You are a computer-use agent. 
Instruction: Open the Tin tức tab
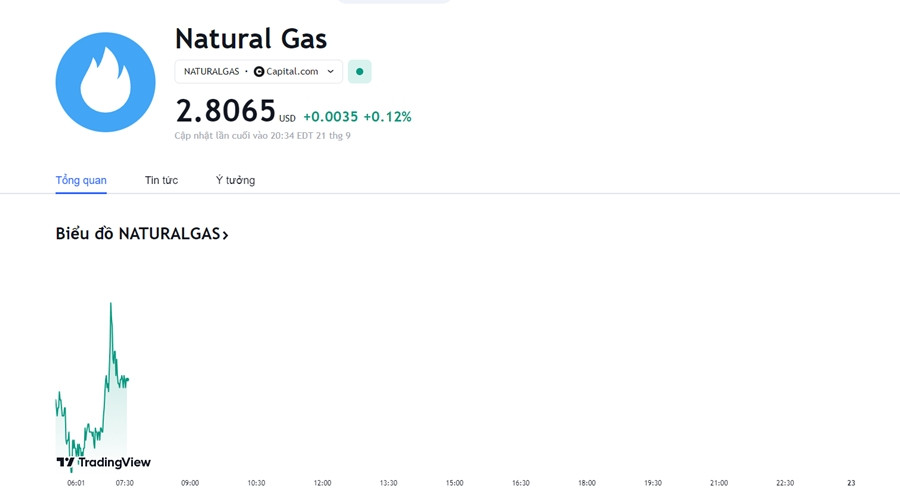pyautogui.click(x=161, y=180)
